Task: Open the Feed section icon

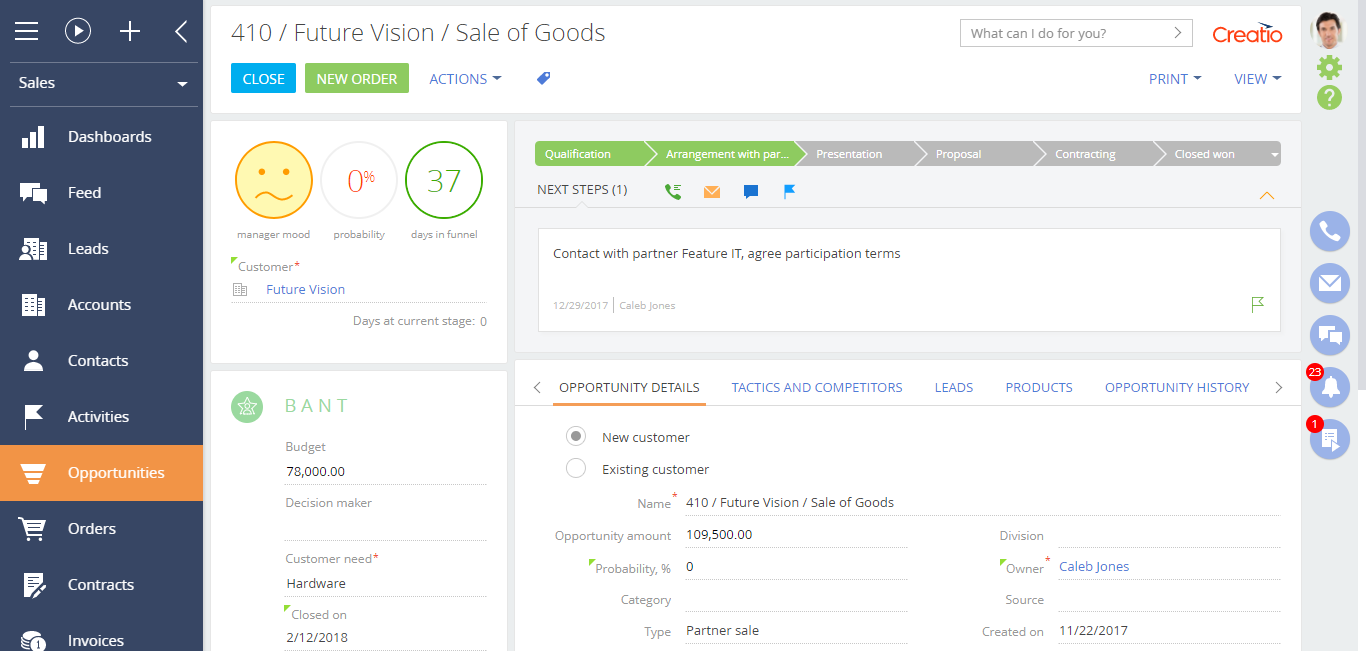Action: tap(34, 193)
